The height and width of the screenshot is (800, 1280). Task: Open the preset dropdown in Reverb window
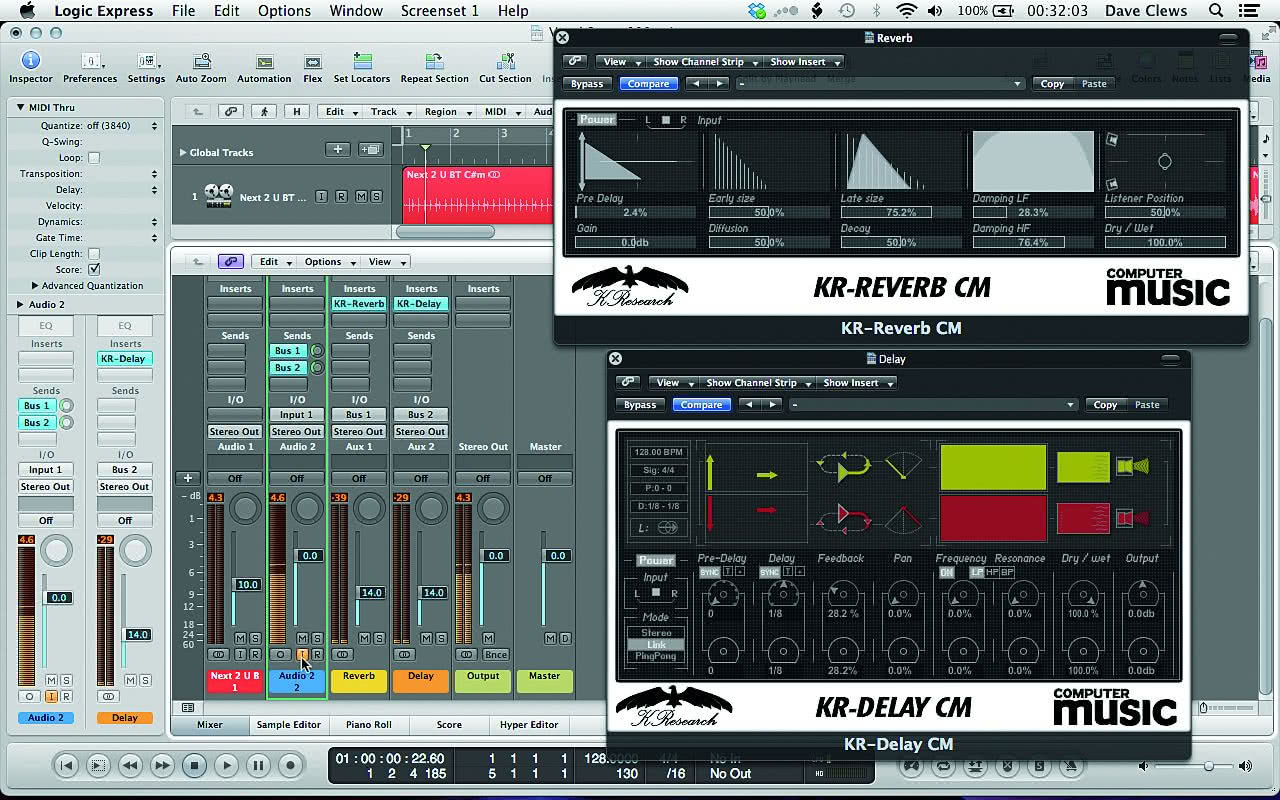880,84
